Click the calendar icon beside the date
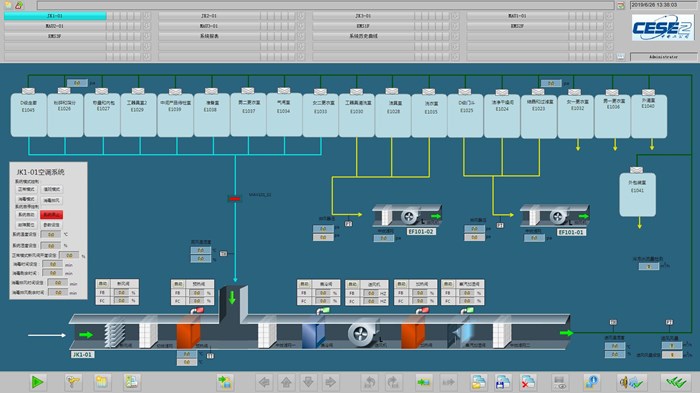The height and width of the screenshot is (393, 700). 621,5
